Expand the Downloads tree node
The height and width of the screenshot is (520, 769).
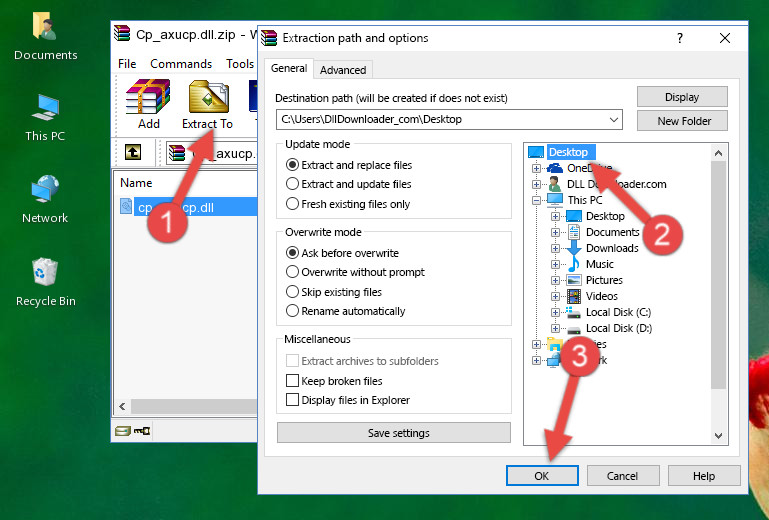coord(555,248)
